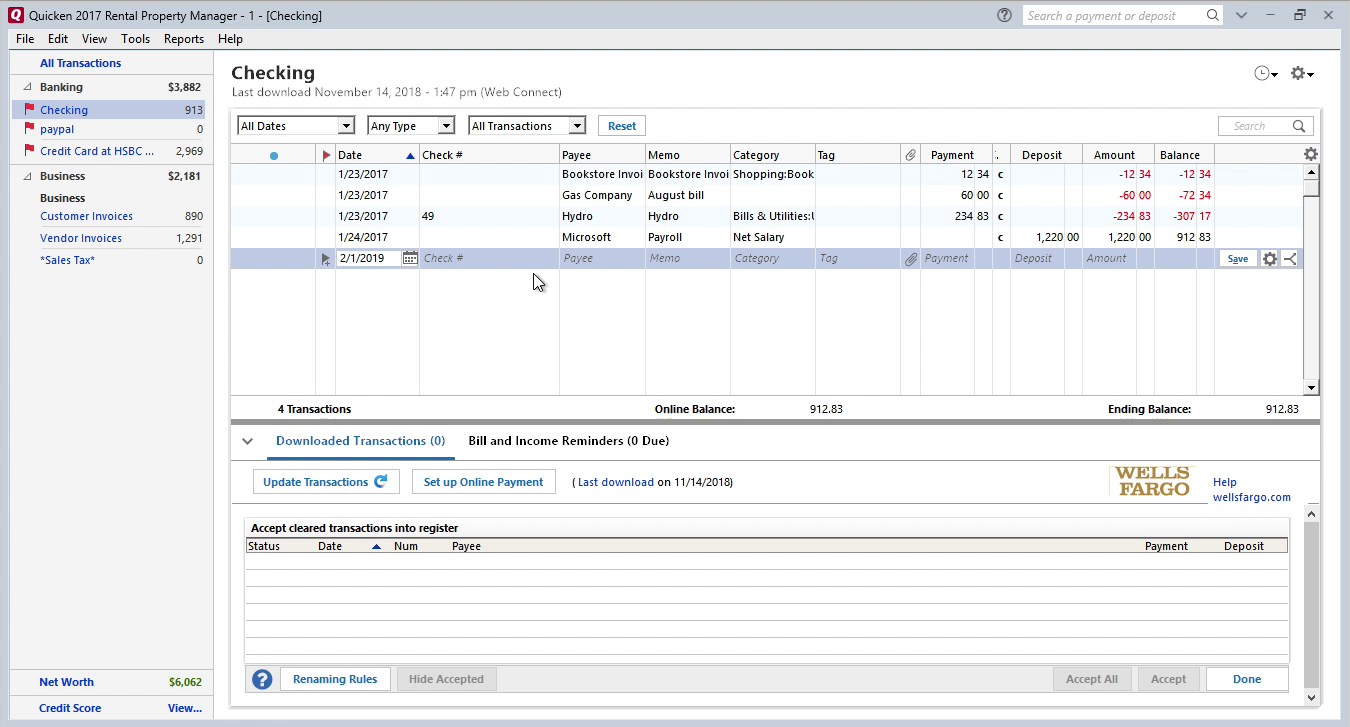This screenshot has height=727, width=1350.
Task: Open Net Worth in sidebar
Action: point(66,682)
